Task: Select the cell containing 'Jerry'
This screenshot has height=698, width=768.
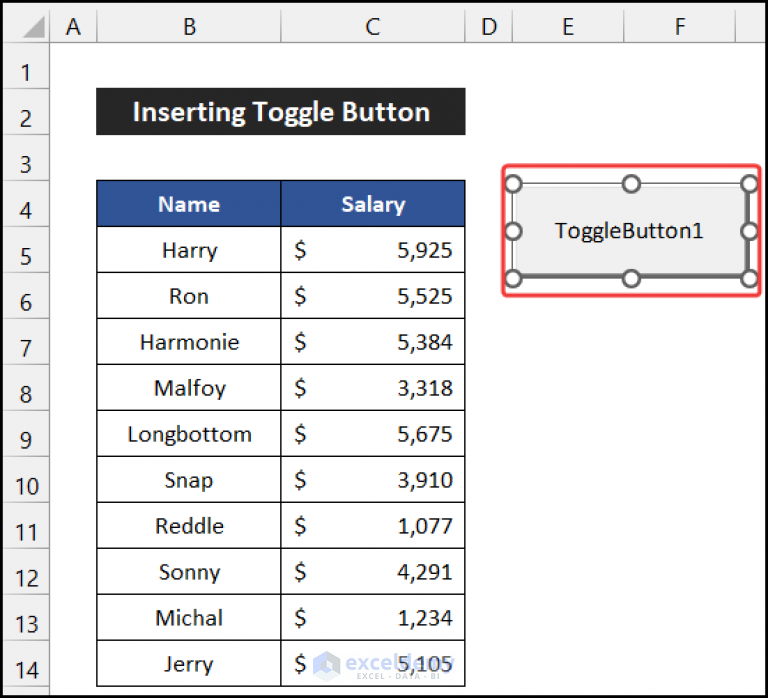Action: [189, 664]
